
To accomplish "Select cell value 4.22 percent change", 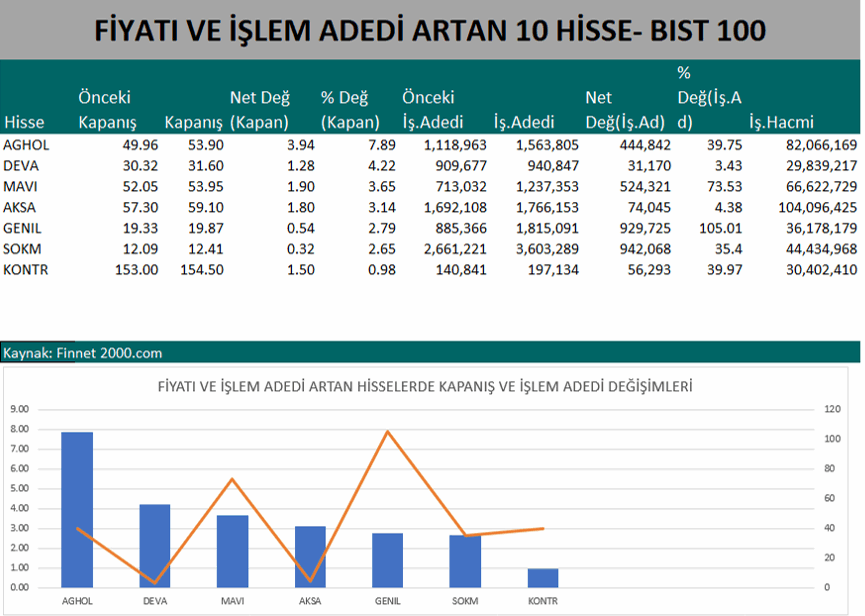I will click(x=382, y=166).
